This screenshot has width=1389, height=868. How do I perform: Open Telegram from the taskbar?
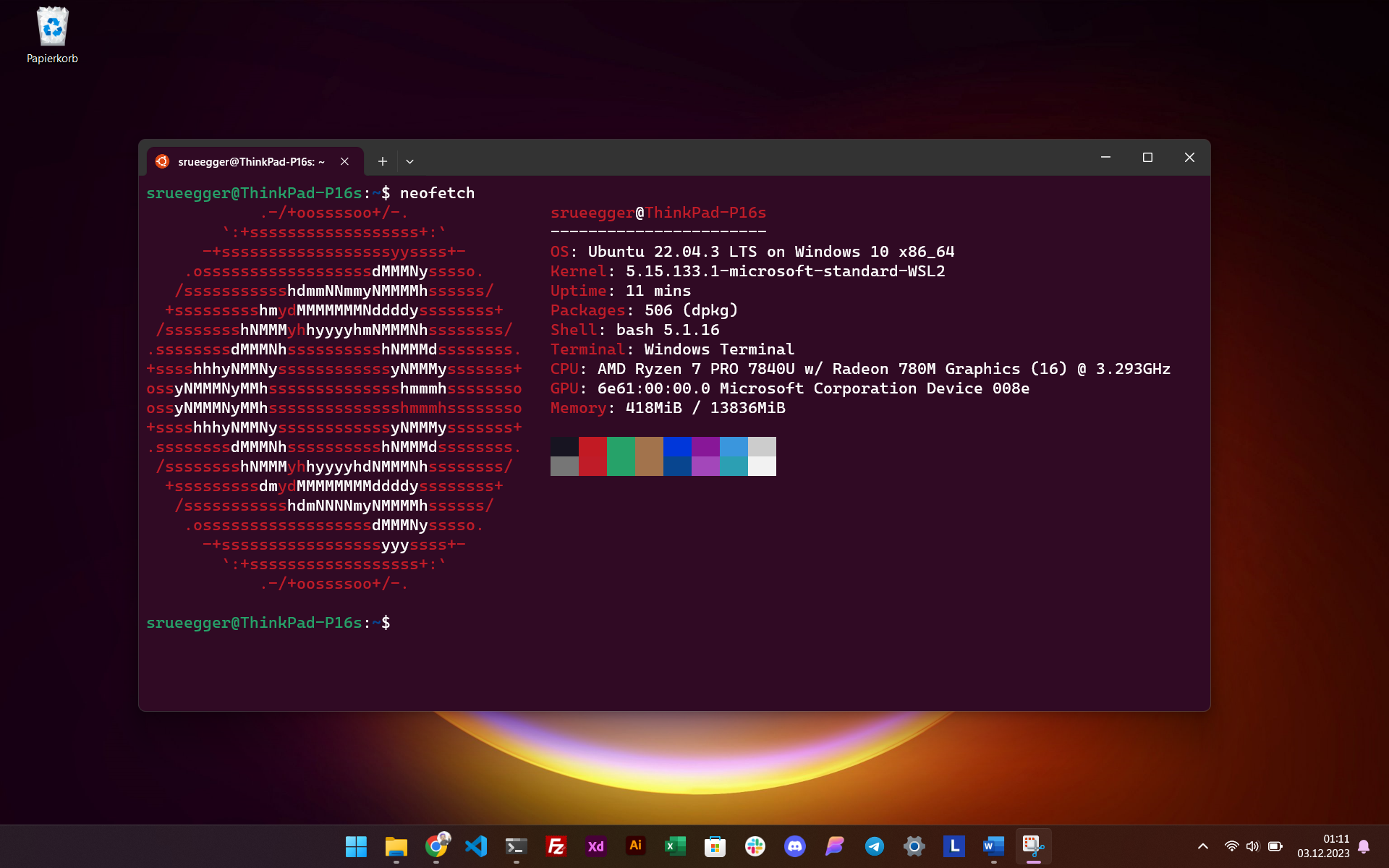874,846
